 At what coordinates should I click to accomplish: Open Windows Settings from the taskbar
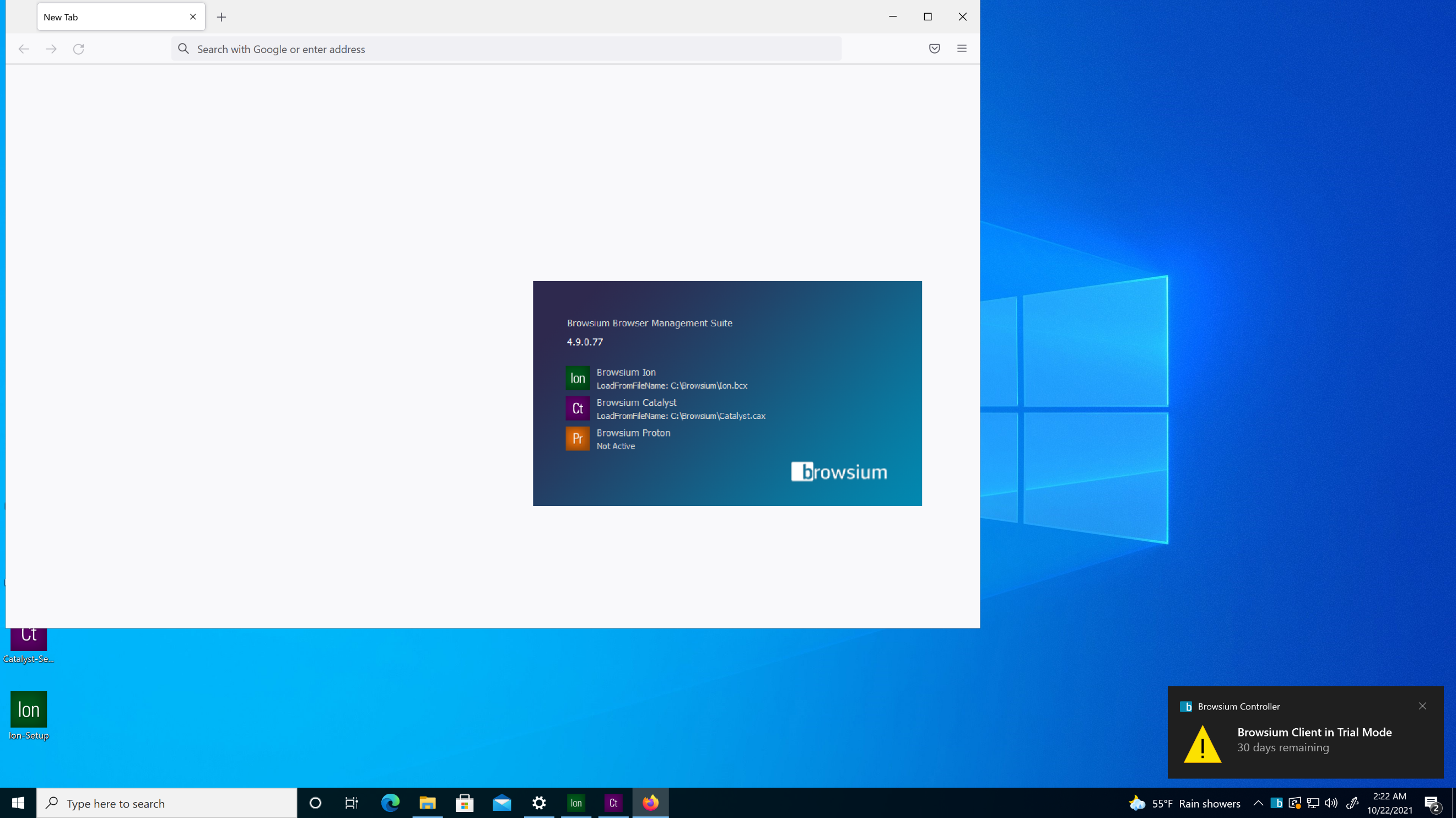tap(539, 803)
